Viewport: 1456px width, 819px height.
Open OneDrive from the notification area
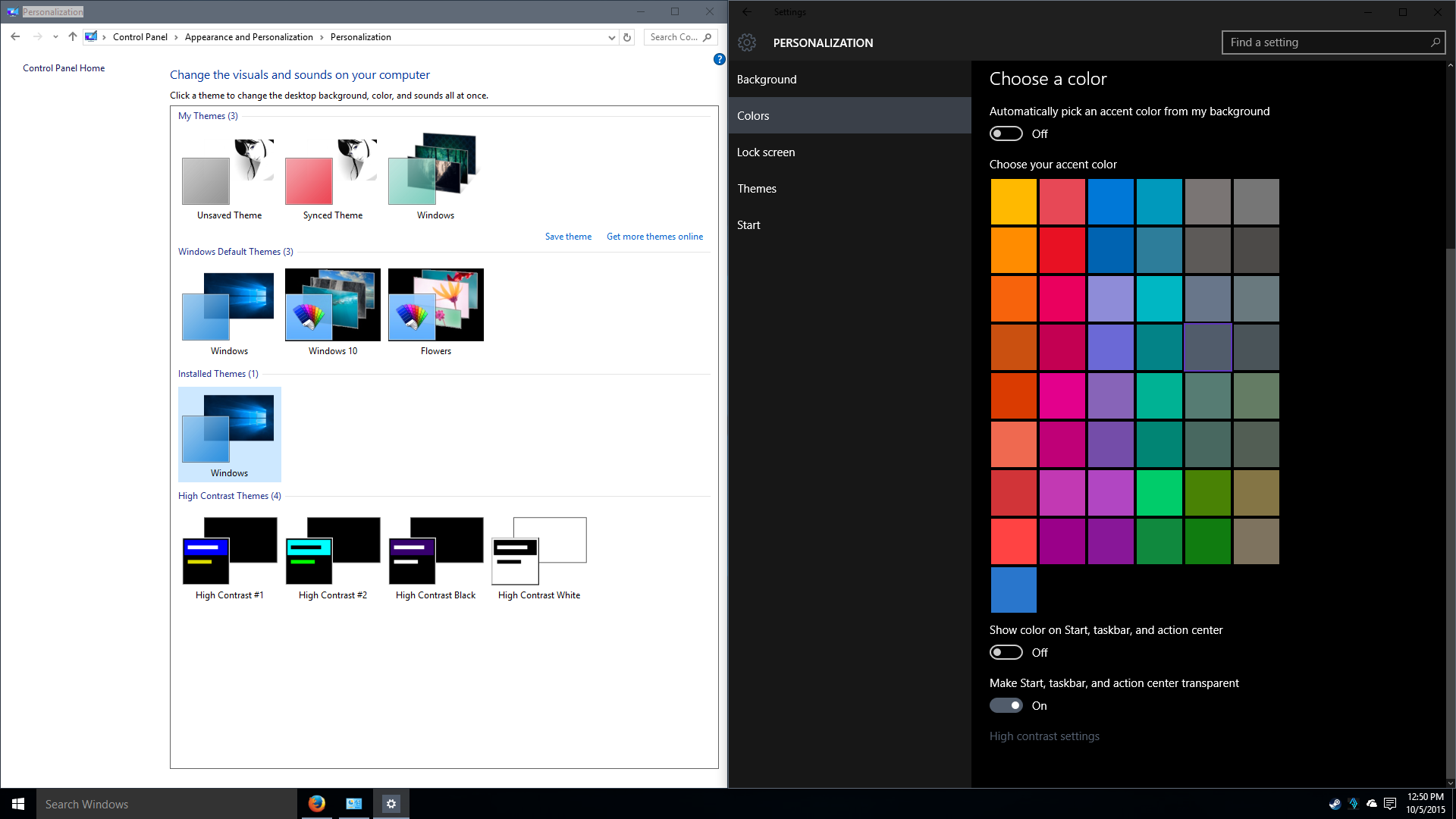[1371, 804]
